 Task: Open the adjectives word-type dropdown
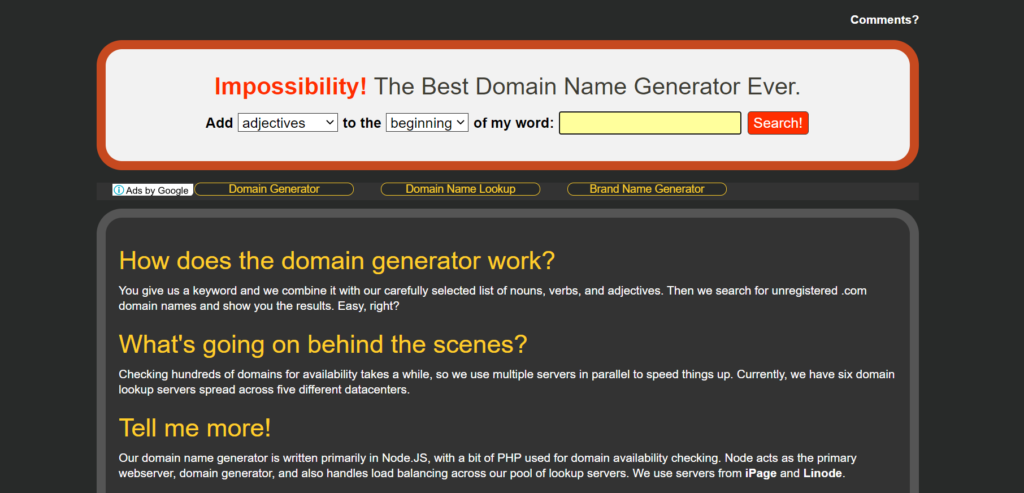(x=287, y=123)
